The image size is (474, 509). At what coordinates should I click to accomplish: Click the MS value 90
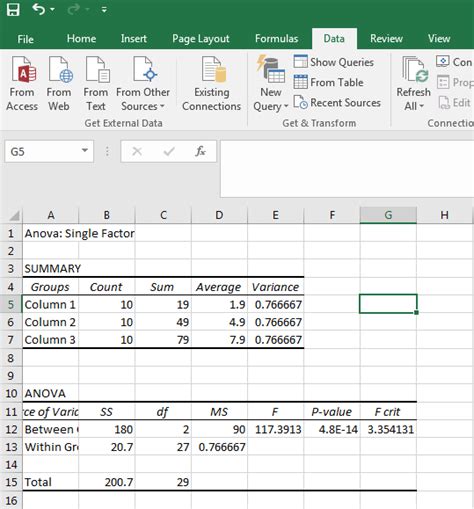click(x=219, y=429)
